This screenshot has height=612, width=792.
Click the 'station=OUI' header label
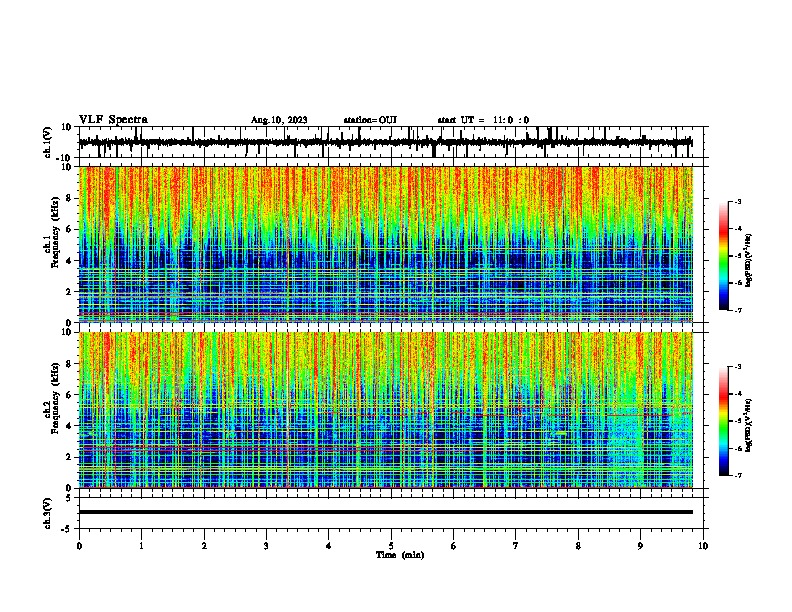[x=370, y=120]
